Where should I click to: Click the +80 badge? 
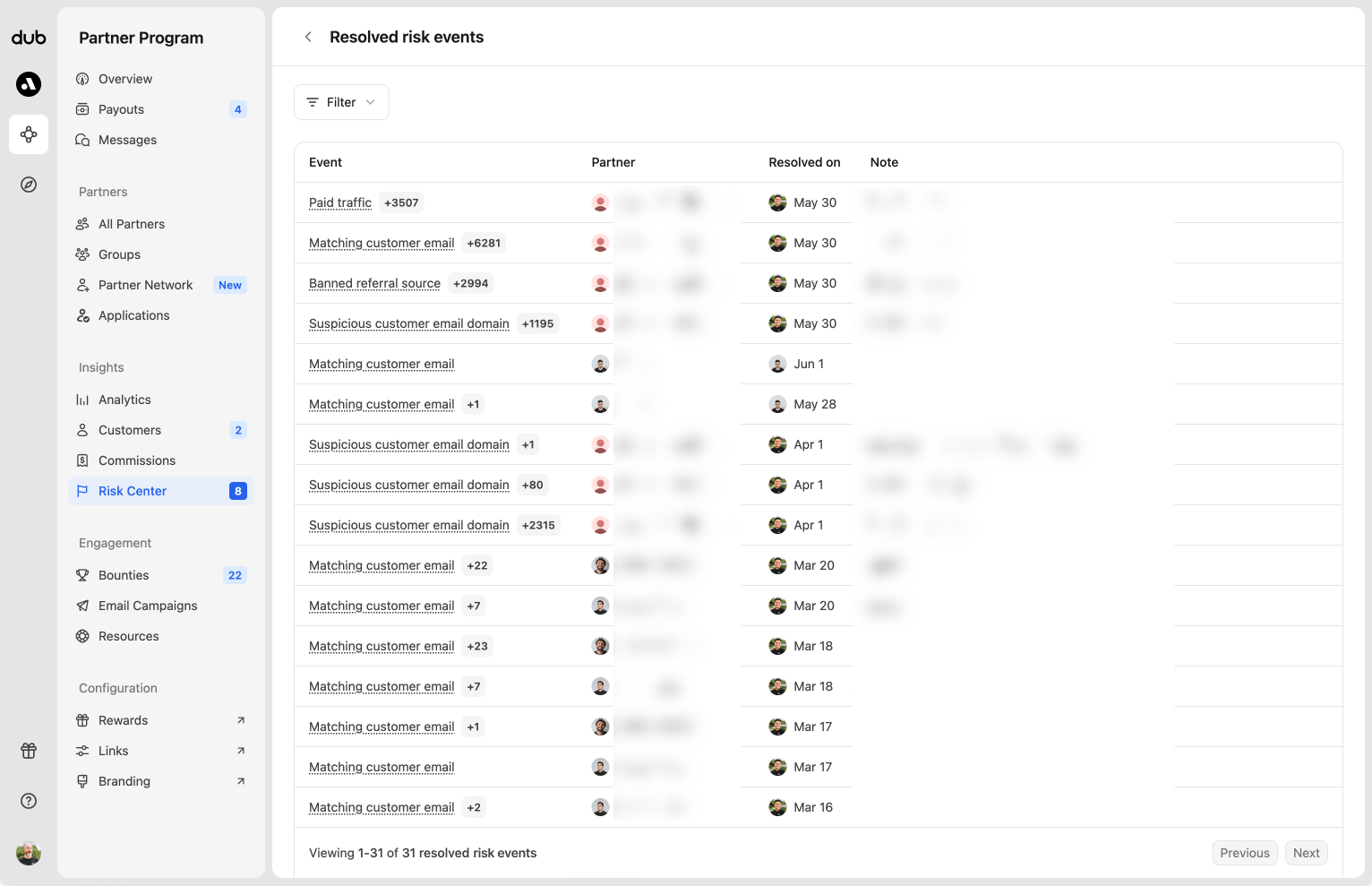tap(533, 485)
